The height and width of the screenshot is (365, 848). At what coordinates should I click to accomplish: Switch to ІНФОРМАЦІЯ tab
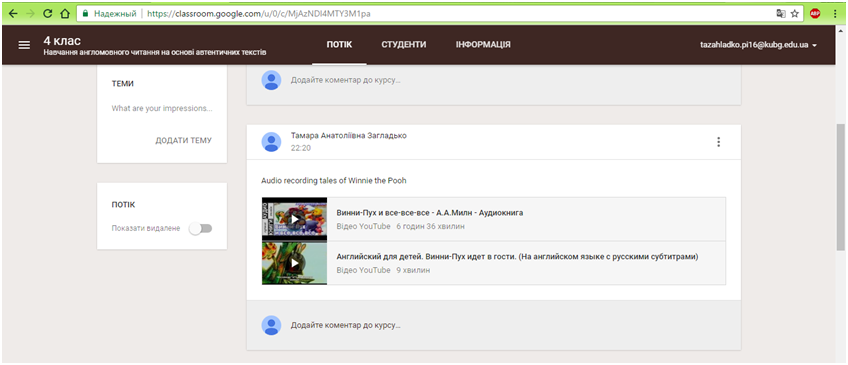coord(483,45)
